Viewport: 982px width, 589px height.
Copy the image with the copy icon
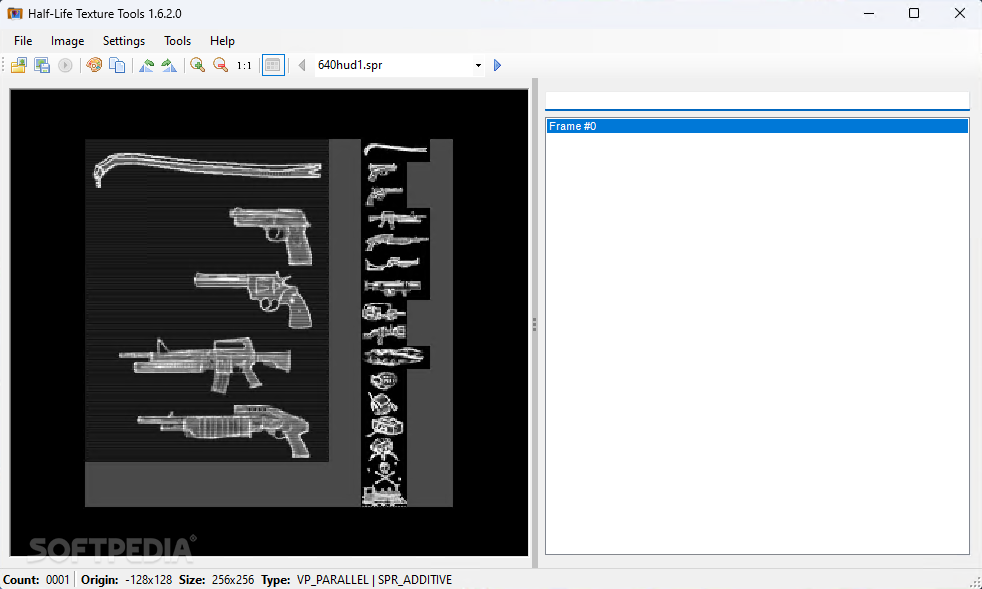tap(117, 65)
